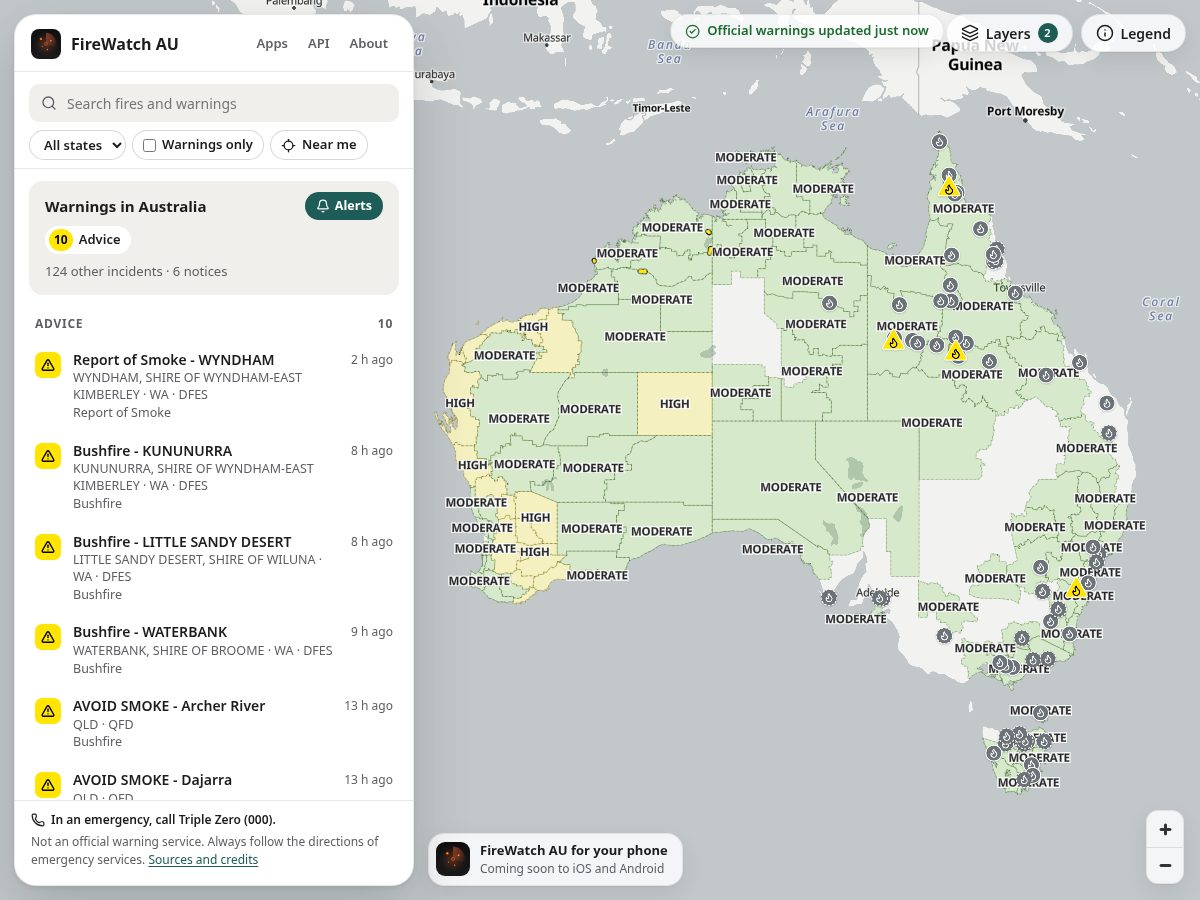Image resolution: width=1200 pixels, height=900 pixels.
Task: Click the Alerts bell icon
Action: [x=323, y=206]
